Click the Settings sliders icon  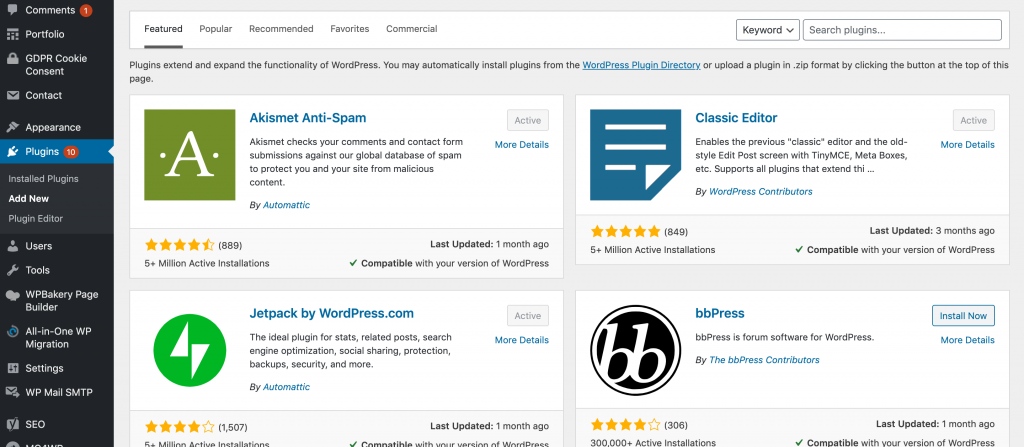tap(12, 369)
